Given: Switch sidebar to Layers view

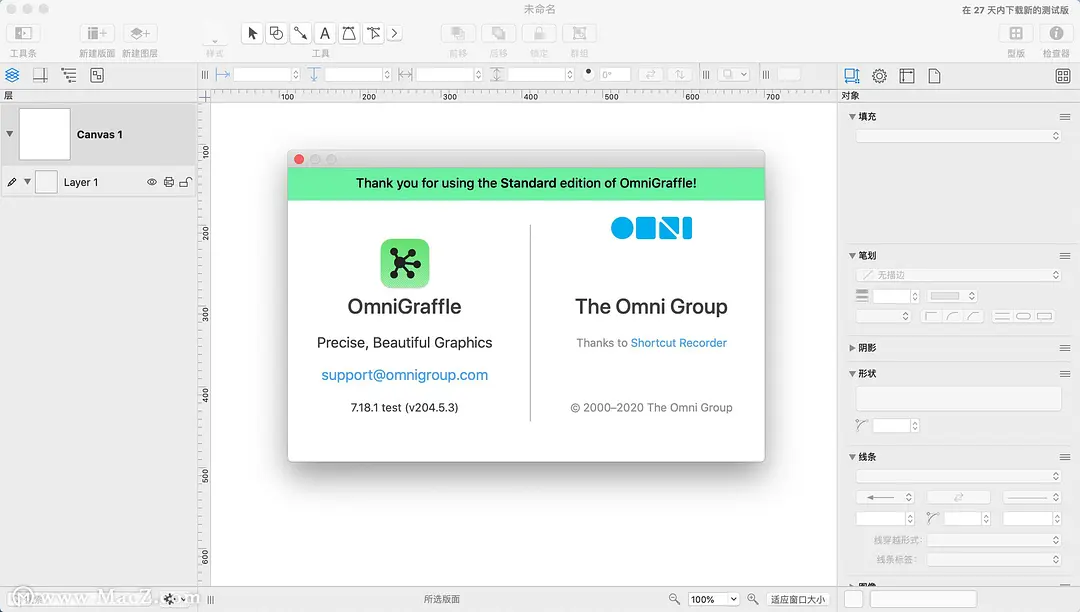Looking at the screenshot, I should tap(12, 76).
